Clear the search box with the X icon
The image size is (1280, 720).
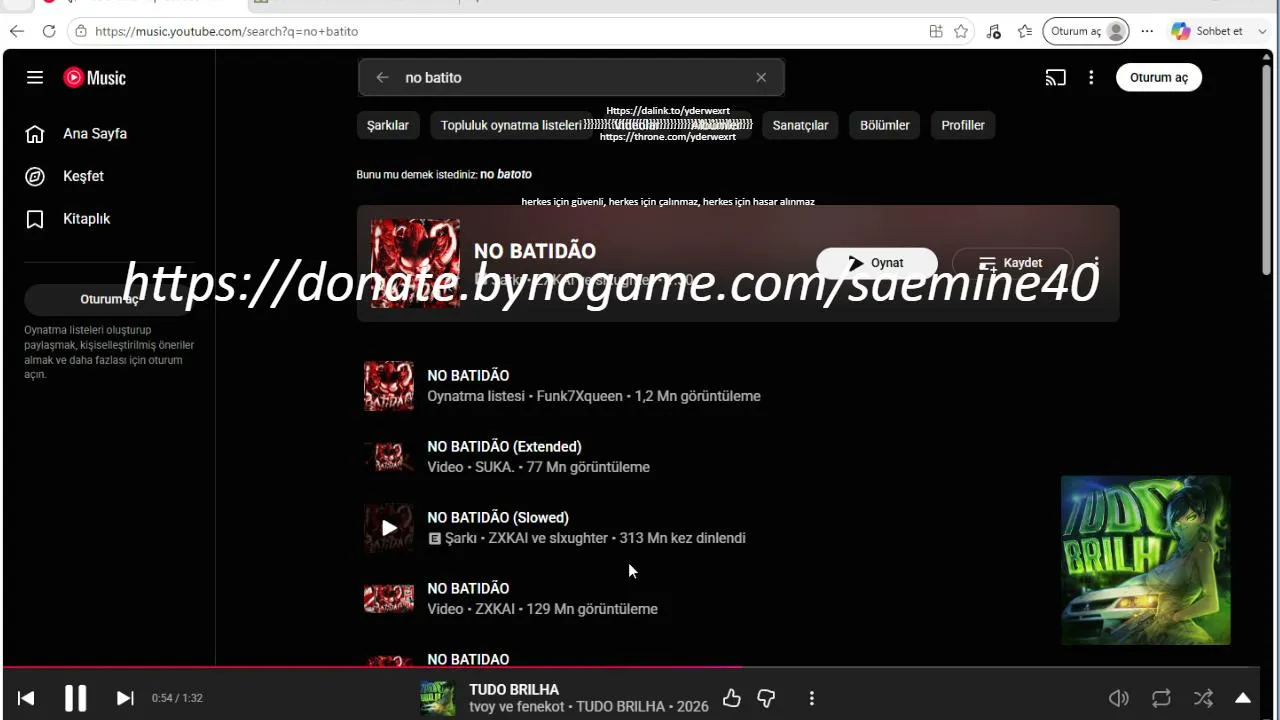click(x=761, y=77)
